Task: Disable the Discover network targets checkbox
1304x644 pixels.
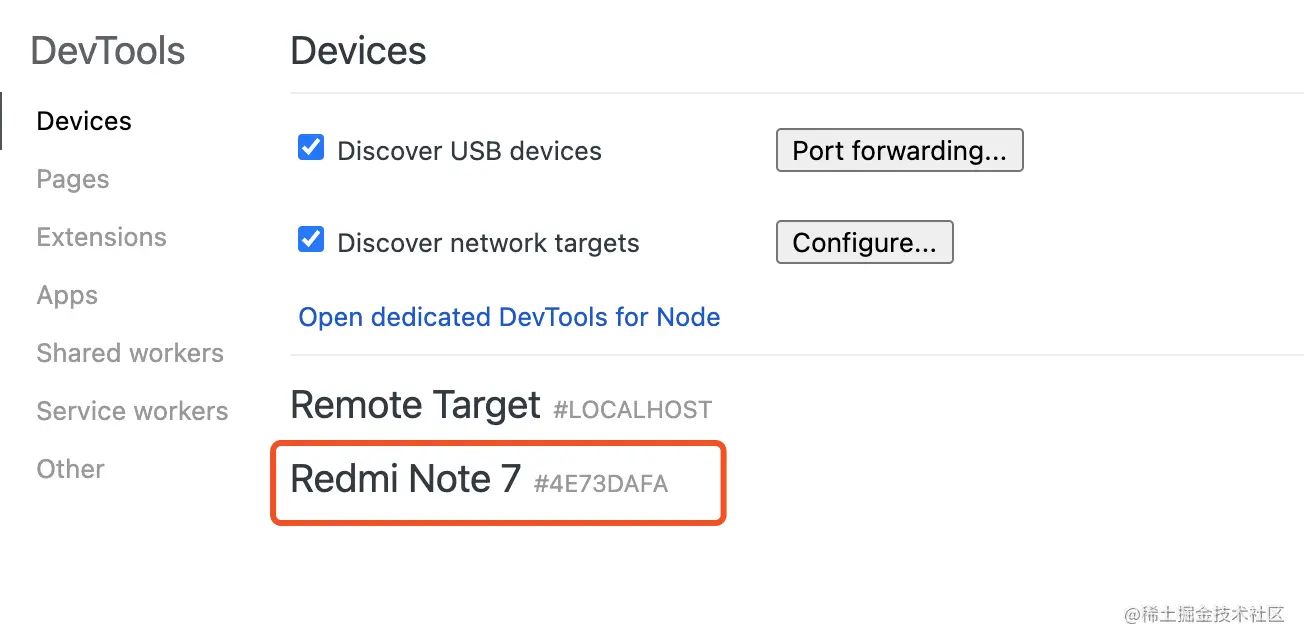Action: coord(311,241)
